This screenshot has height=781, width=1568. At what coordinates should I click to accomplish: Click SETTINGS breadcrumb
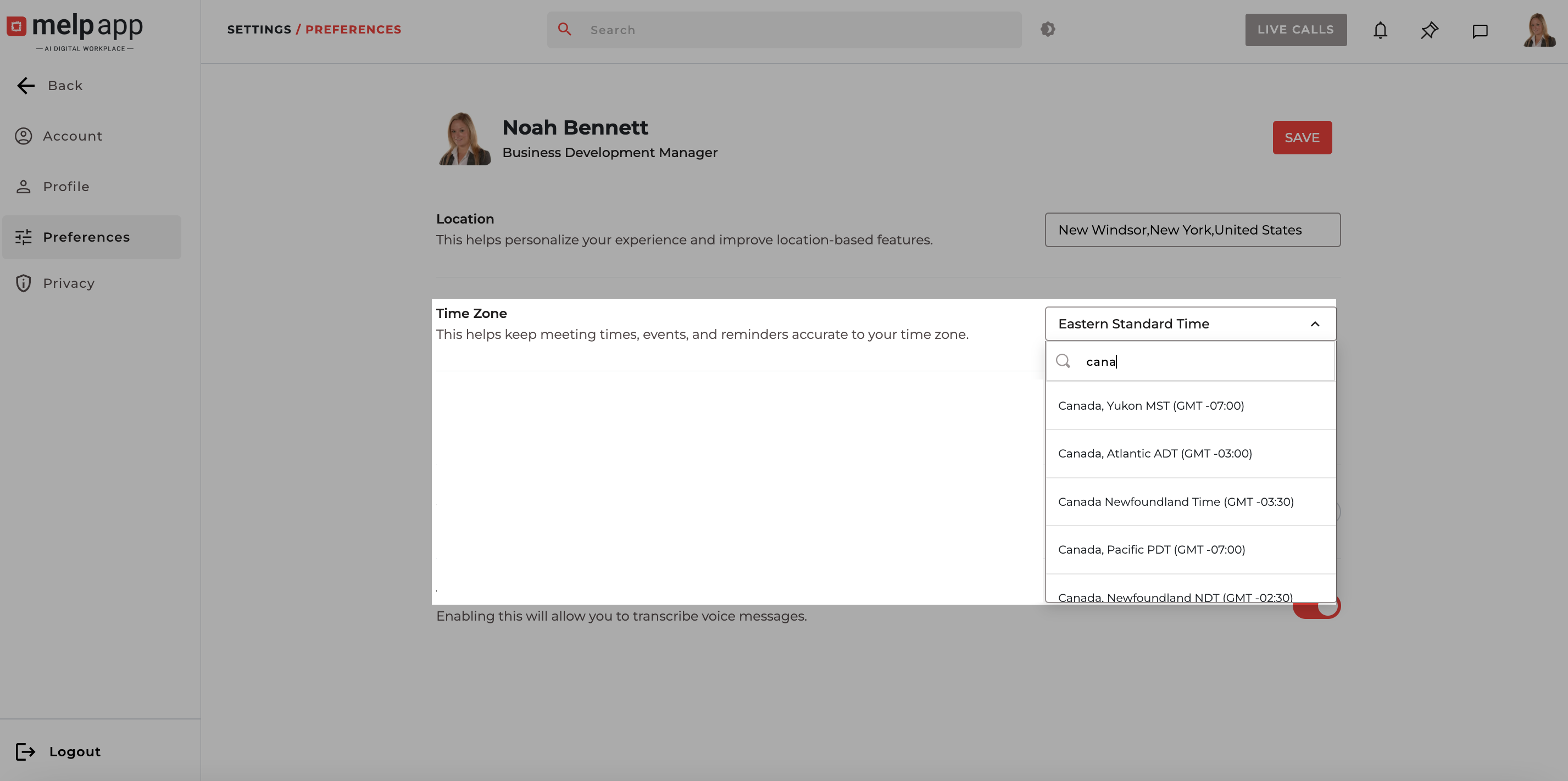click(x=259, y=30)
